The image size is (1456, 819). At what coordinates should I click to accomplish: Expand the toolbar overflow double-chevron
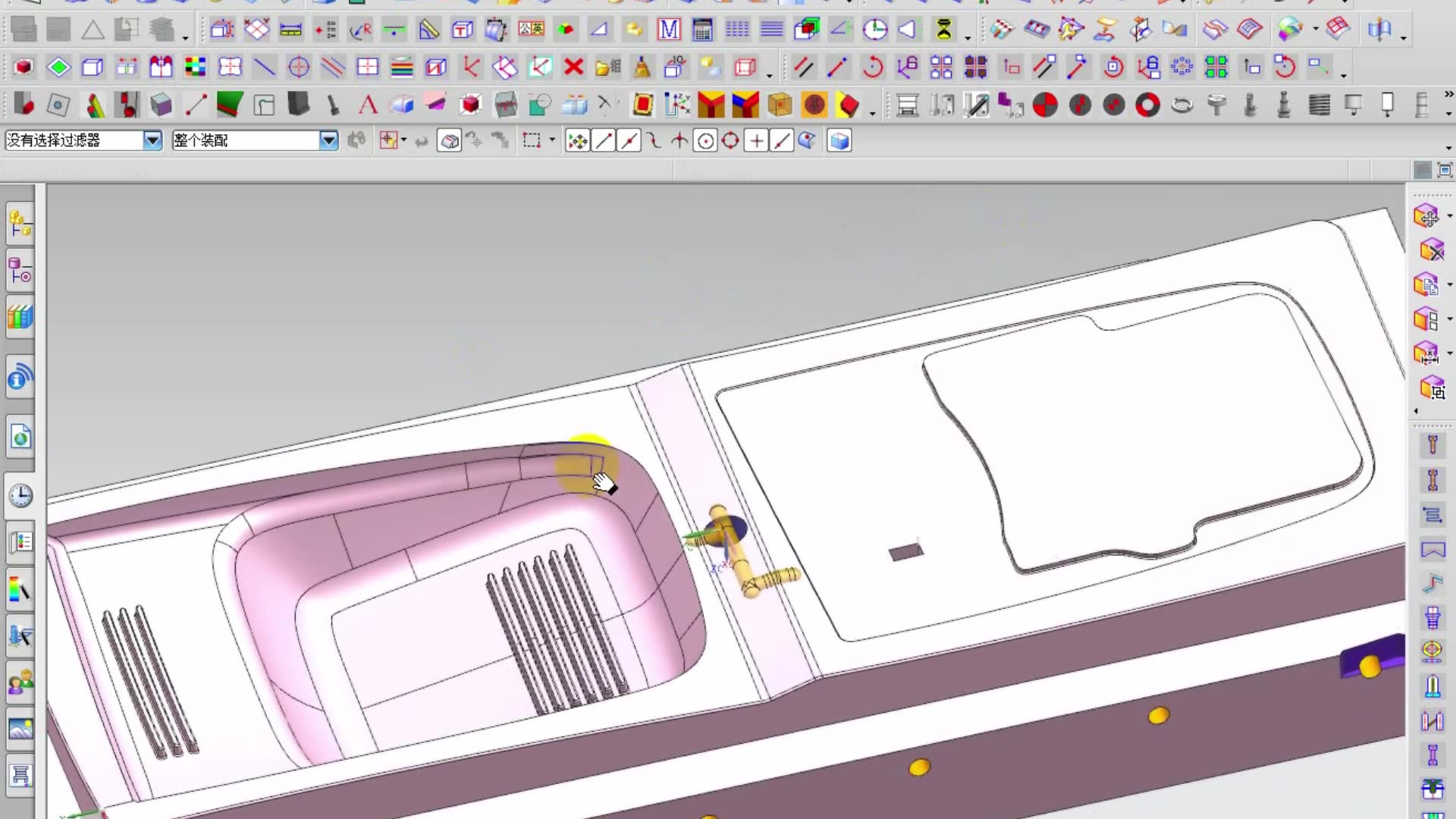(1448, 95)
